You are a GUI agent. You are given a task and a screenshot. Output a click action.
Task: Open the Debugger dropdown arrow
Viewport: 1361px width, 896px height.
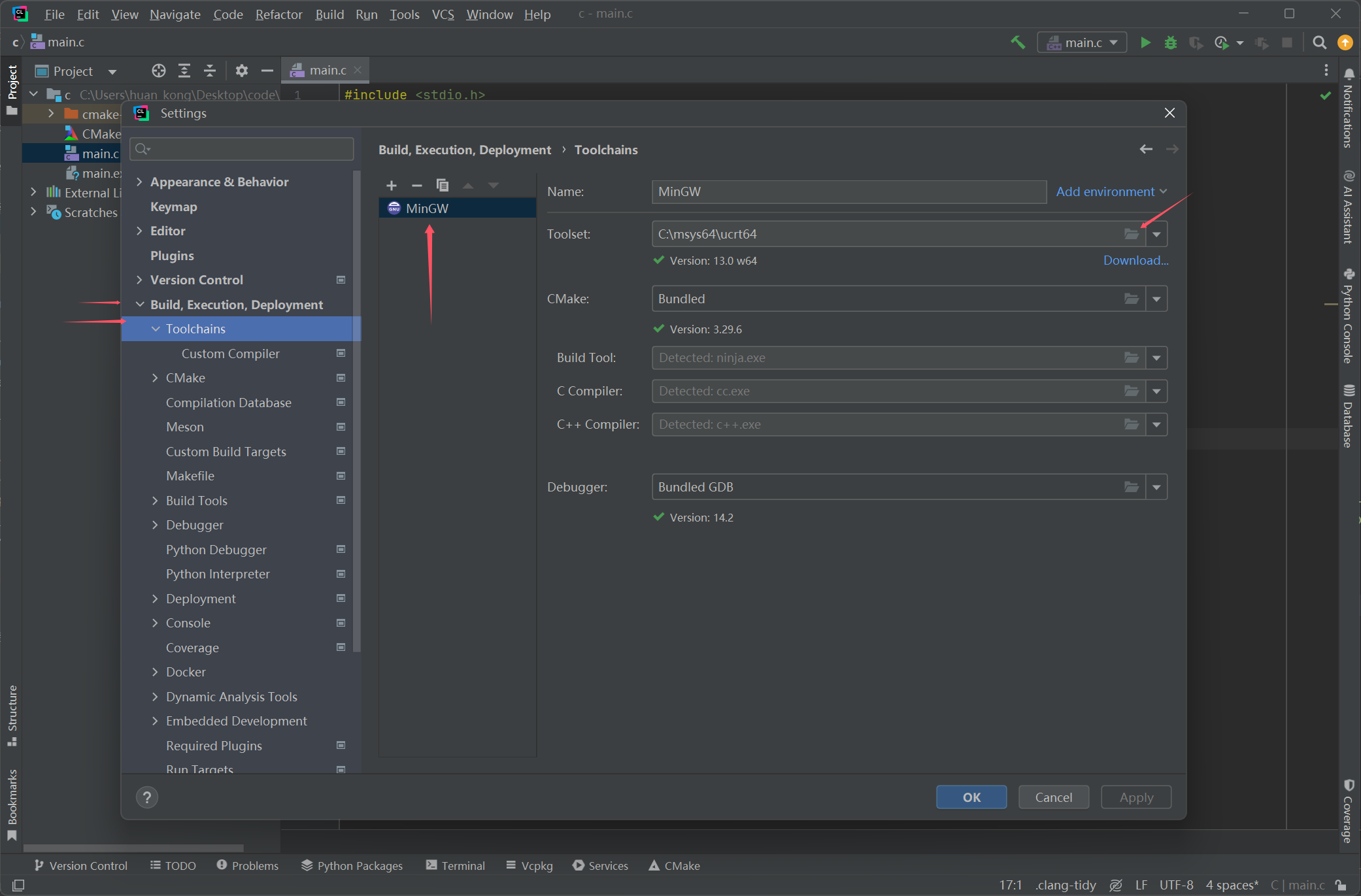(x=1156, y=487)
